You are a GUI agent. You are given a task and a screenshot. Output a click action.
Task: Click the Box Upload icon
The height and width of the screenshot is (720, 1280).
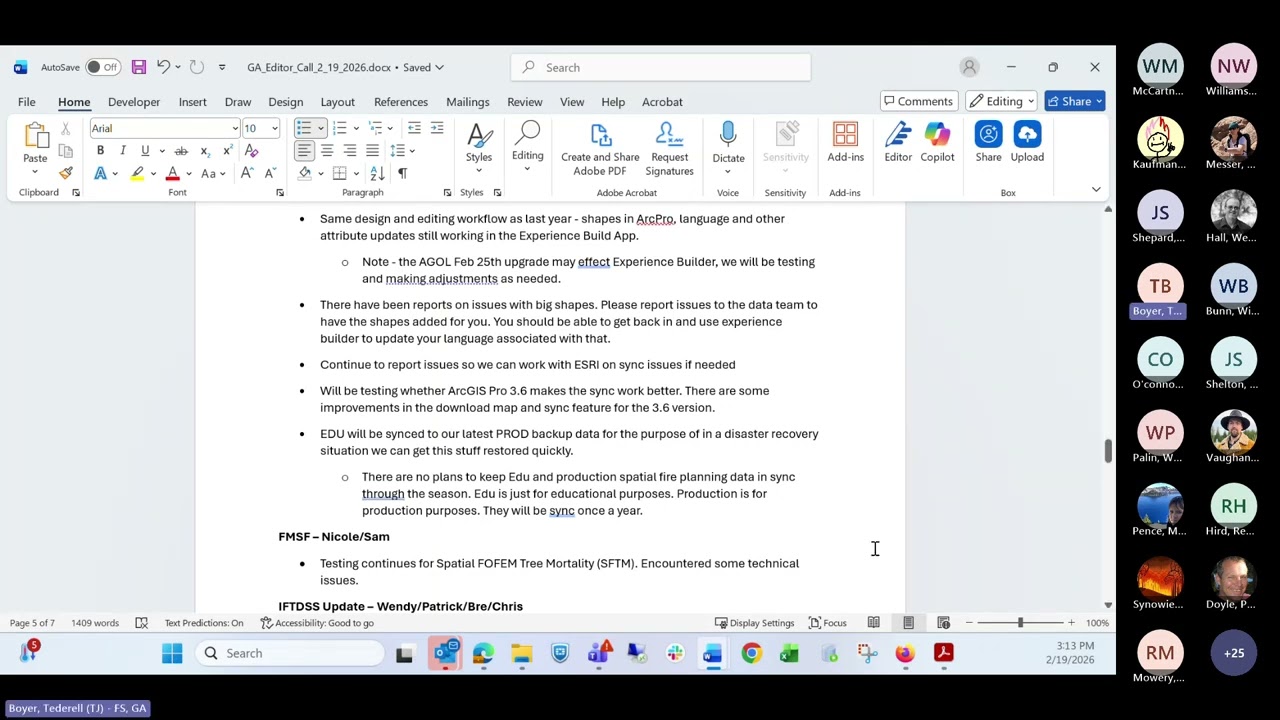1027,143
